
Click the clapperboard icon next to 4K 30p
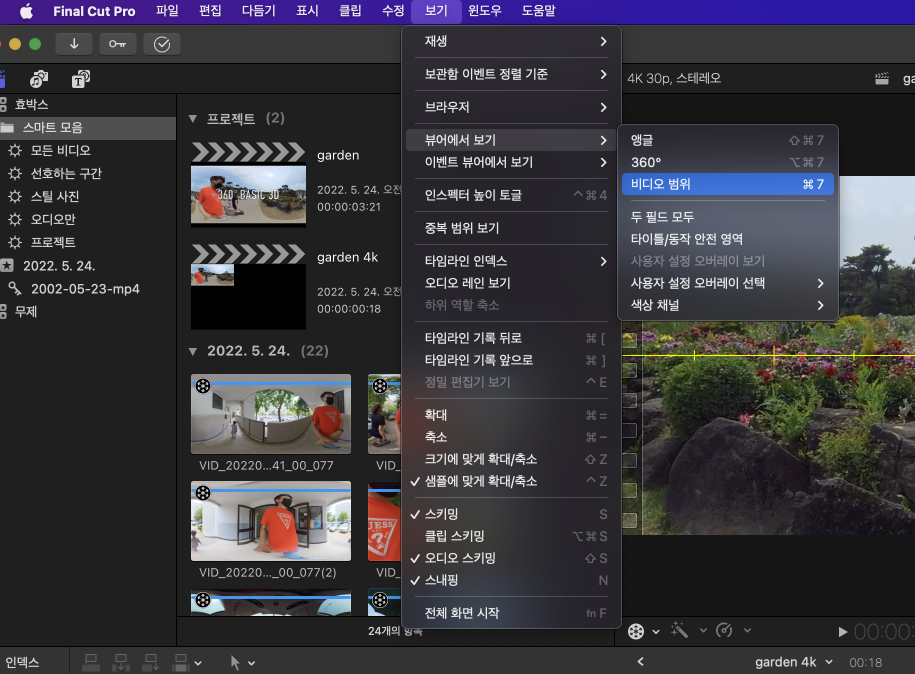click(x=882, y=78)
